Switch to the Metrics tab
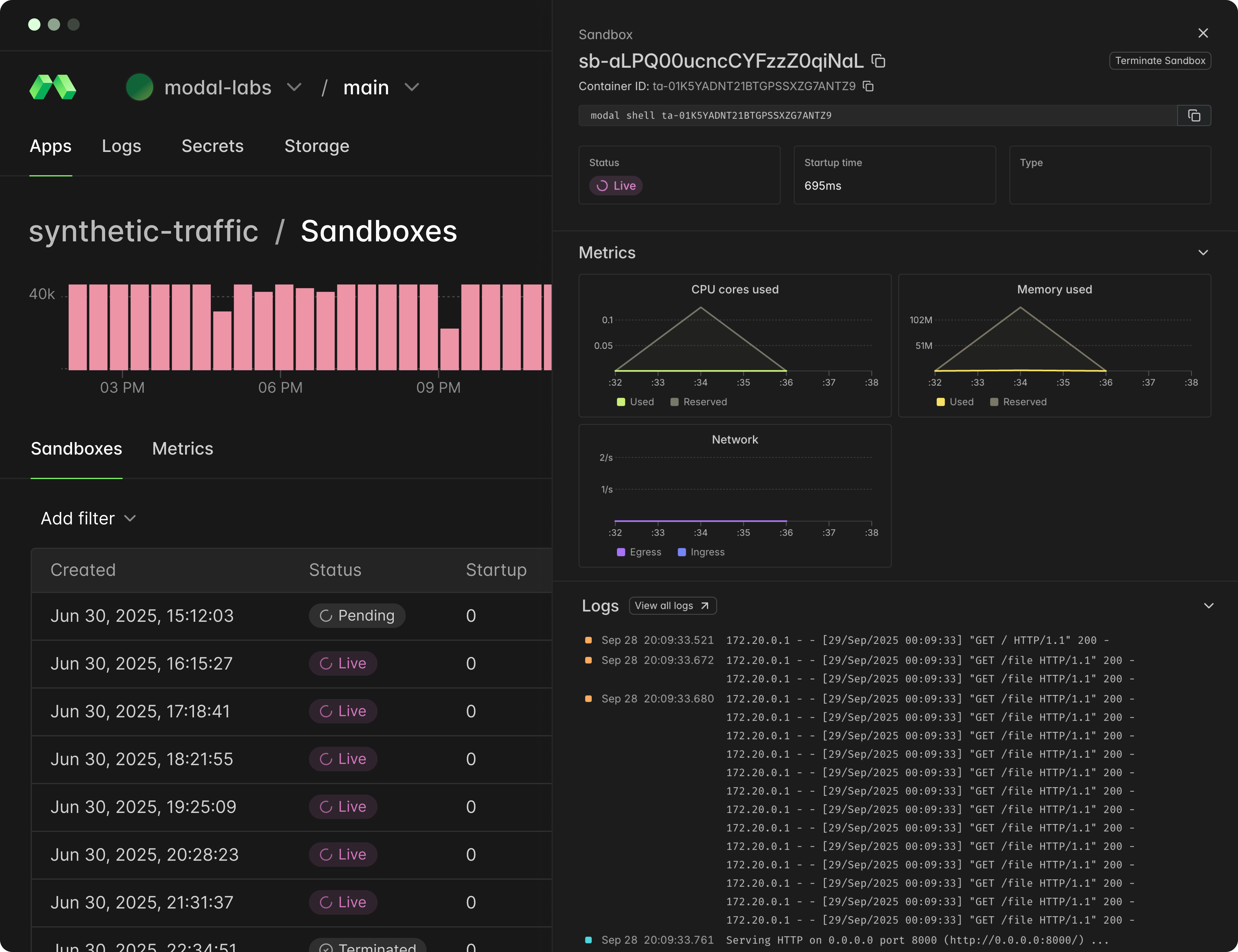The height and width of the screenshot is (952, 1238). pyautogui.click(x=182, y=449)
